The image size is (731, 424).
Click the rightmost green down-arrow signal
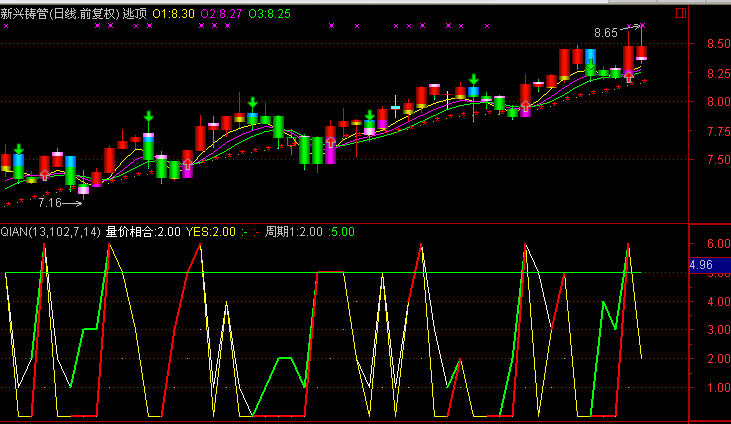pyautogui.click(x=591, y=67)
